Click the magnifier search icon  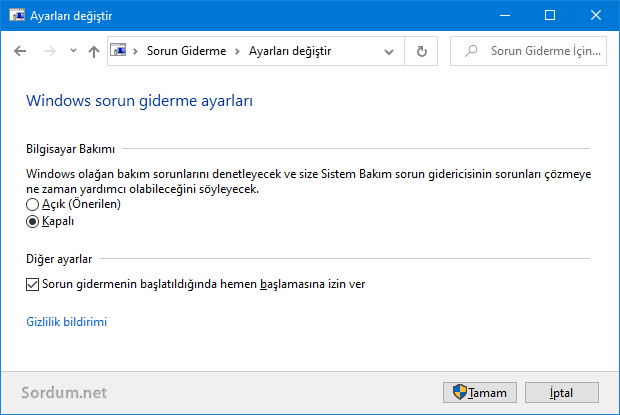[x=471, y=51]
